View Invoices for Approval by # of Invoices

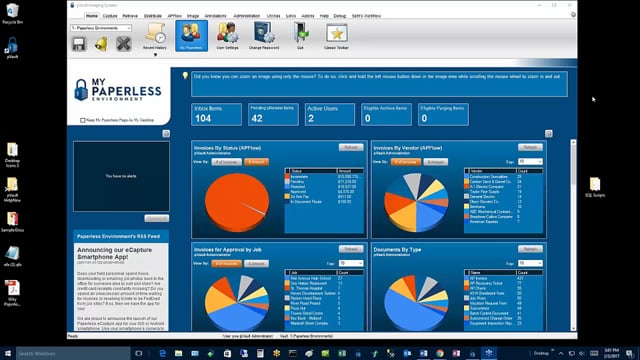click(x=227, y=264)
